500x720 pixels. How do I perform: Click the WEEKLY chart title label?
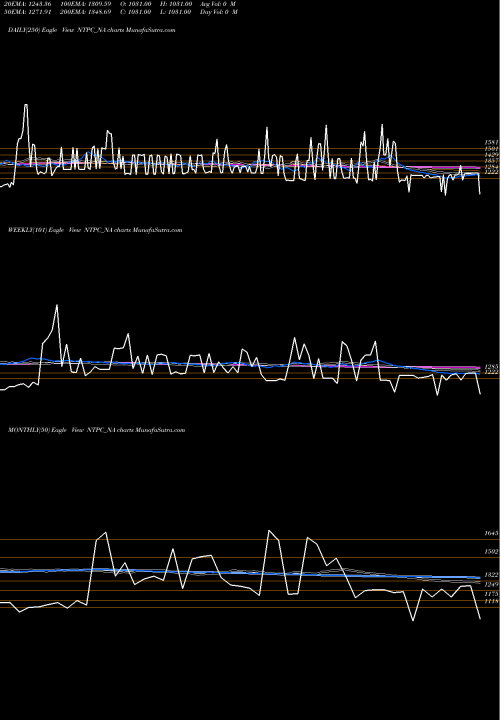(95, 230)
